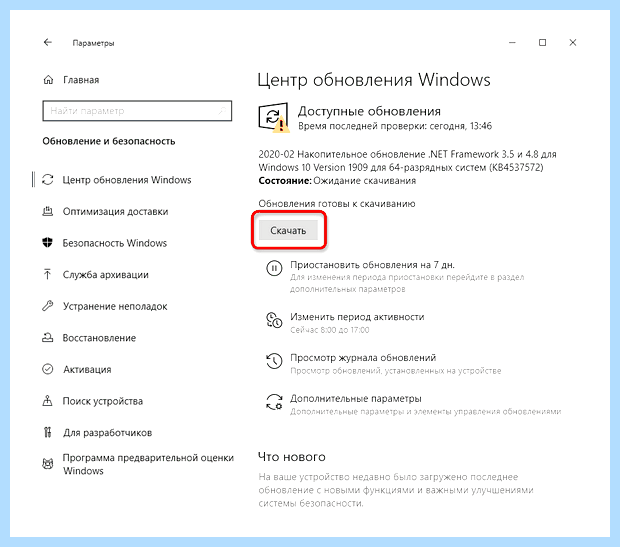Maximize the Параметры window
The height and width of the screenshot is (547, 620).
click(542, 42)
